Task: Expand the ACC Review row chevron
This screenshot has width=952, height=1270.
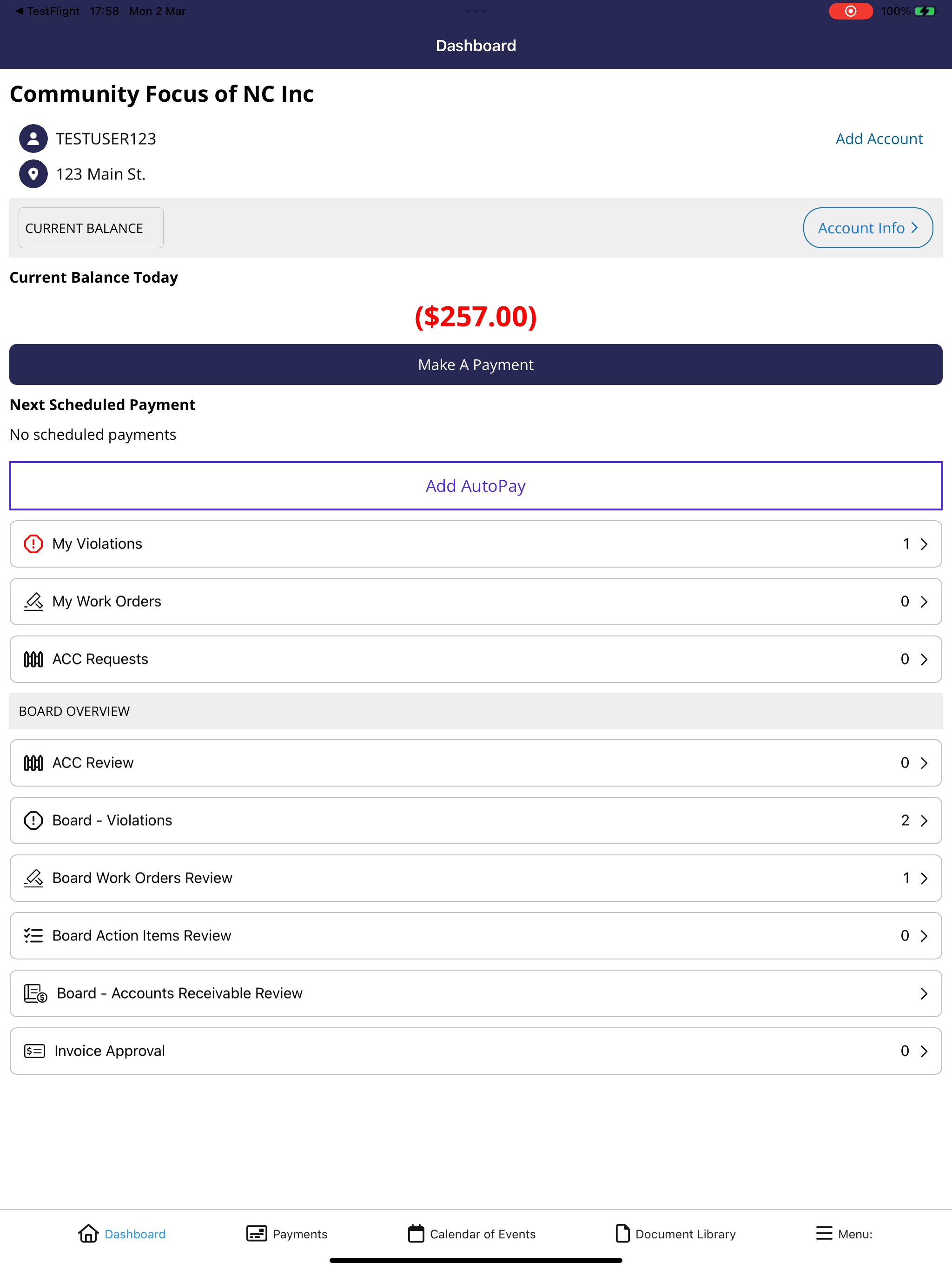Action: click(x=924, y=763)
